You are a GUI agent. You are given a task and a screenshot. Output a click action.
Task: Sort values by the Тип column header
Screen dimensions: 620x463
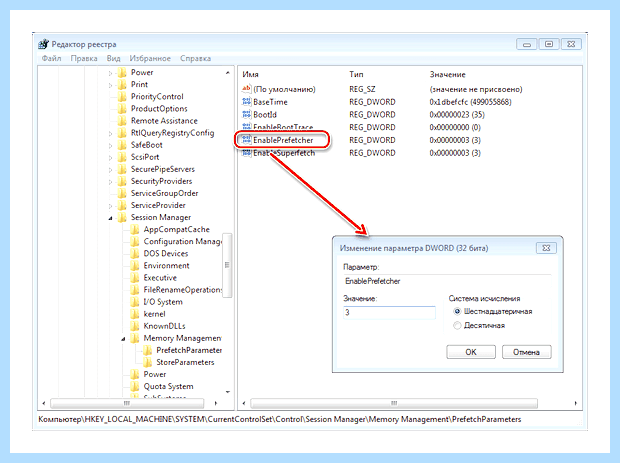click(x=356, y=74)
